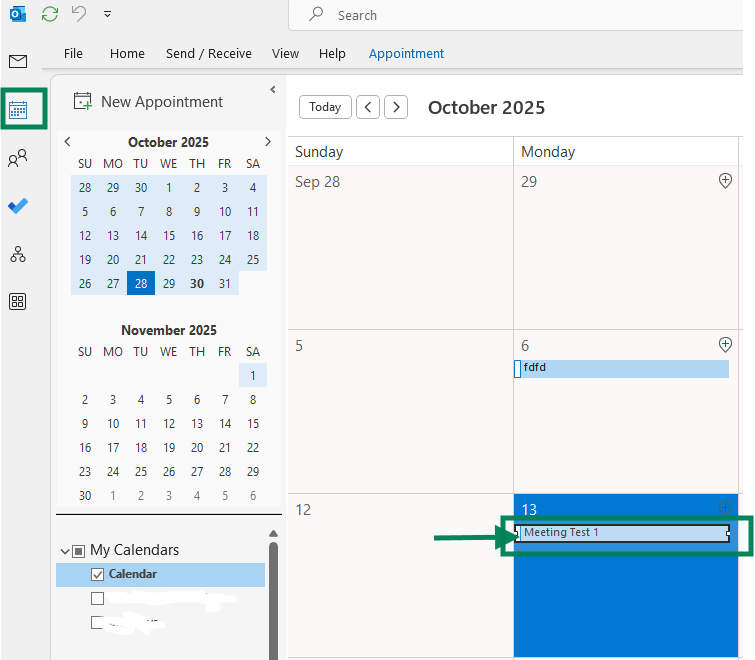This screenshot has width=755, height=660.
Task: Open the View tab
Action: click(285, 53)
